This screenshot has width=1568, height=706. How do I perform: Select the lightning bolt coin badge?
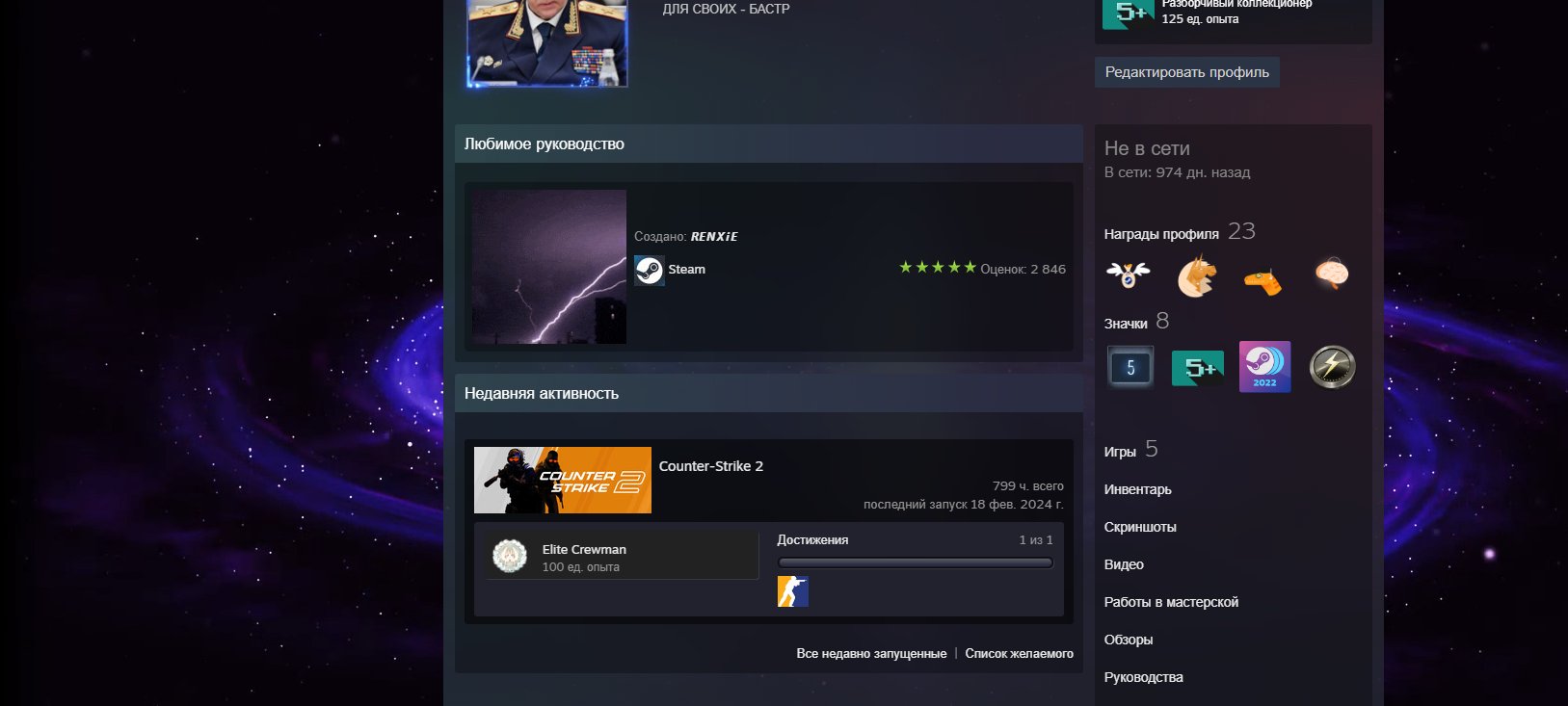tap(1332, 367)
